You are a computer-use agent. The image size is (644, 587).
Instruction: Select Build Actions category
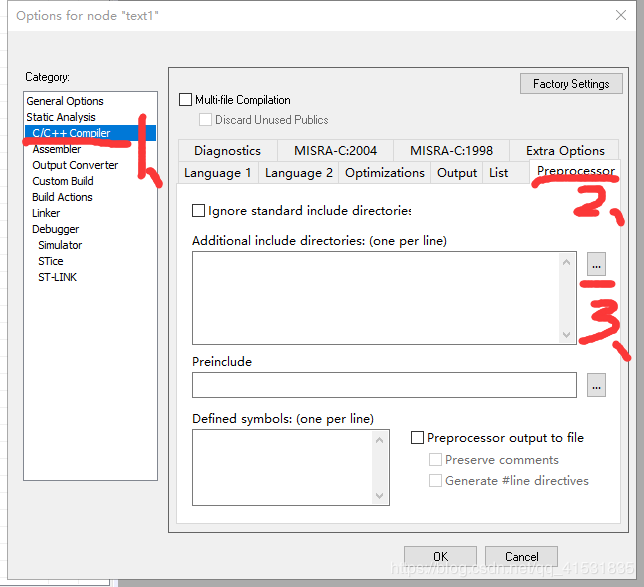[62, 197]
